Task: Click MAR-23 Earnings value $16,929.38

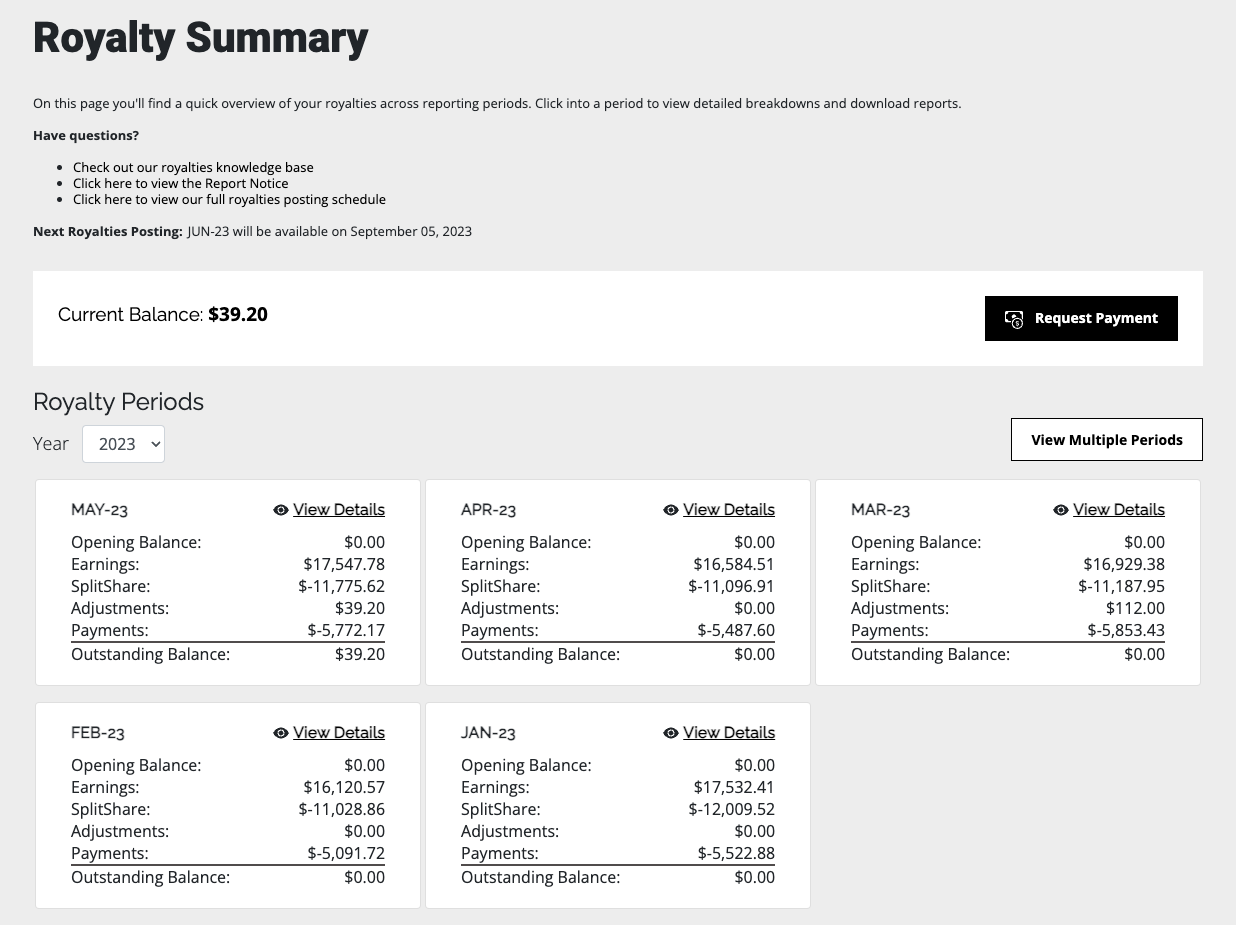Action: 1124,565
